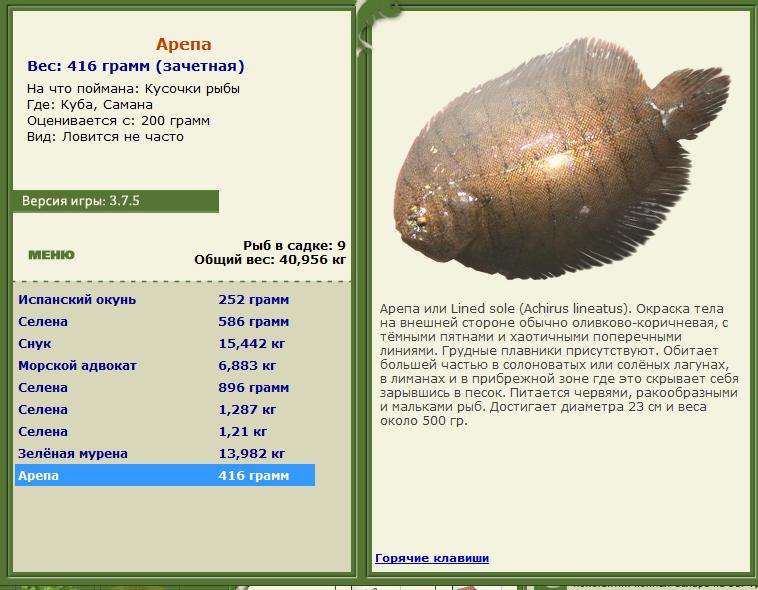Select the Селена 896 грамм entry
Image resolution: width=758 pixels, height=590 pixels.
[x=165, y=387]
